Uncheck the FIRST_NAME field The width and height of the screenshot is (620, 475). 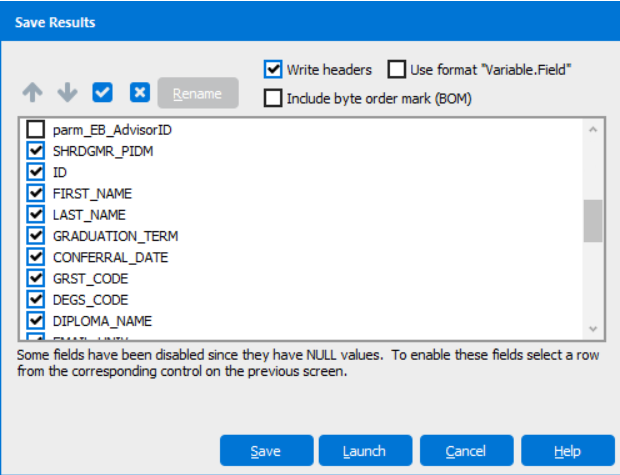click(36, 193)
